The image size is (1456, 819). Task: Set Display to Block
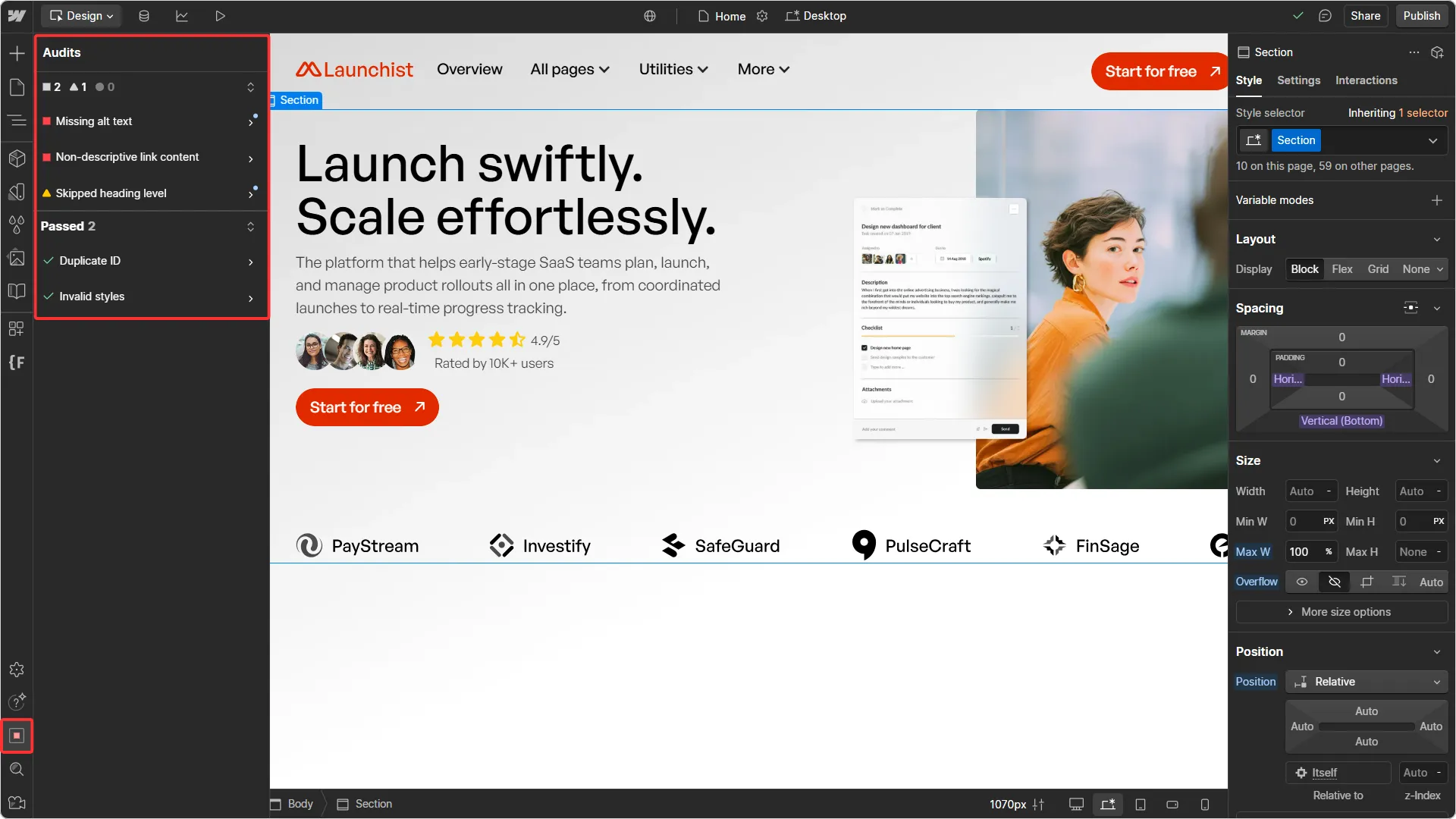pyautogui.click(x=1304, y=269)
